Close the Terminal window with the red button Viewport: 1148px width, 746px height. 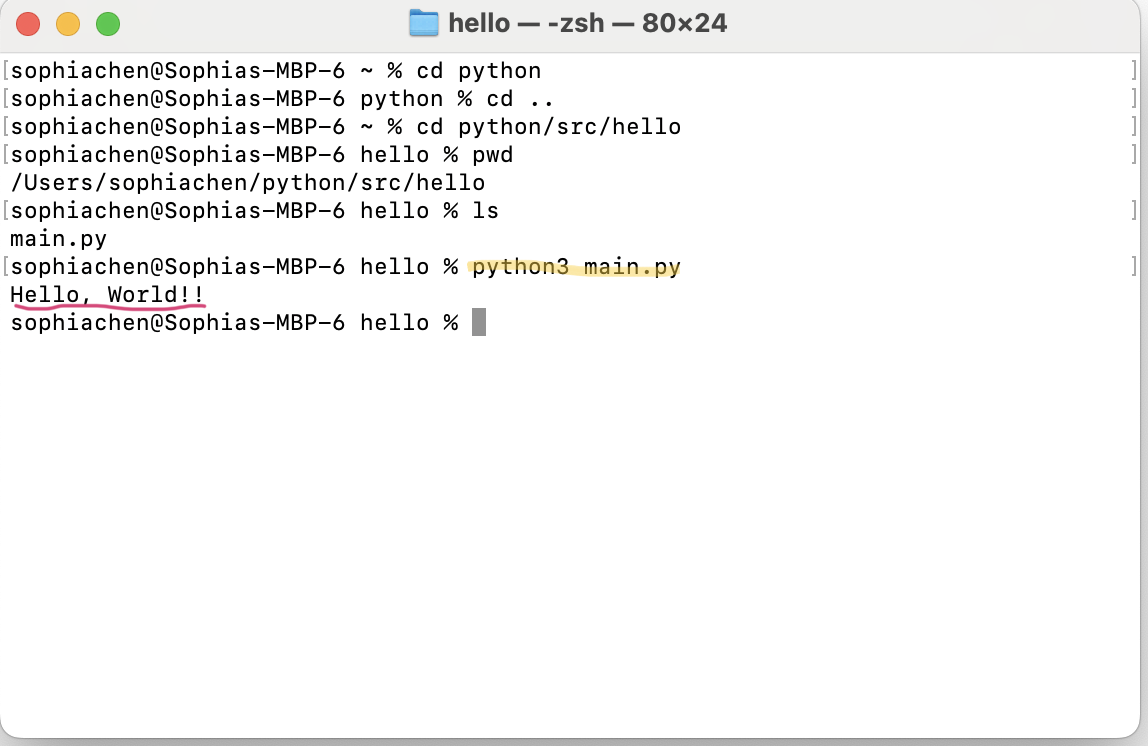click(28, 24)
